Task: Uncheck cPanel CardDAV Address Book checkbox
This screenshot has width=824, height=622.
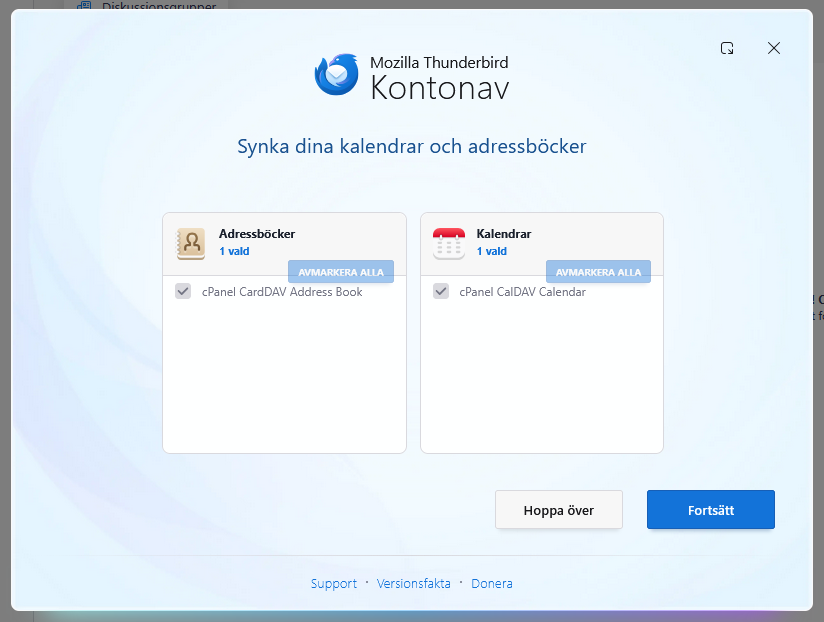Action: coord(183,291)
